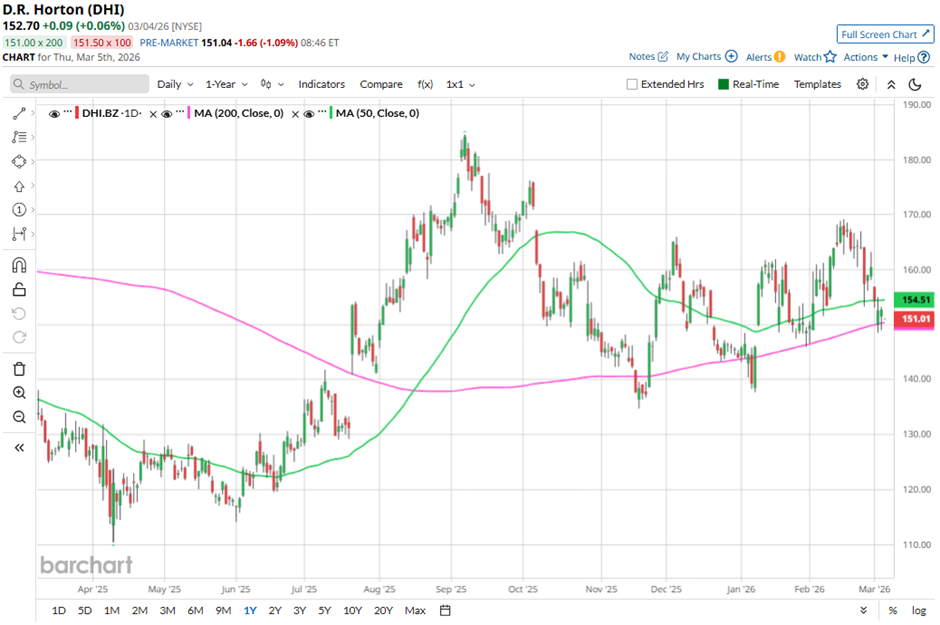Open the Compare menu
940x625 pixels.
tap(381, 84)
